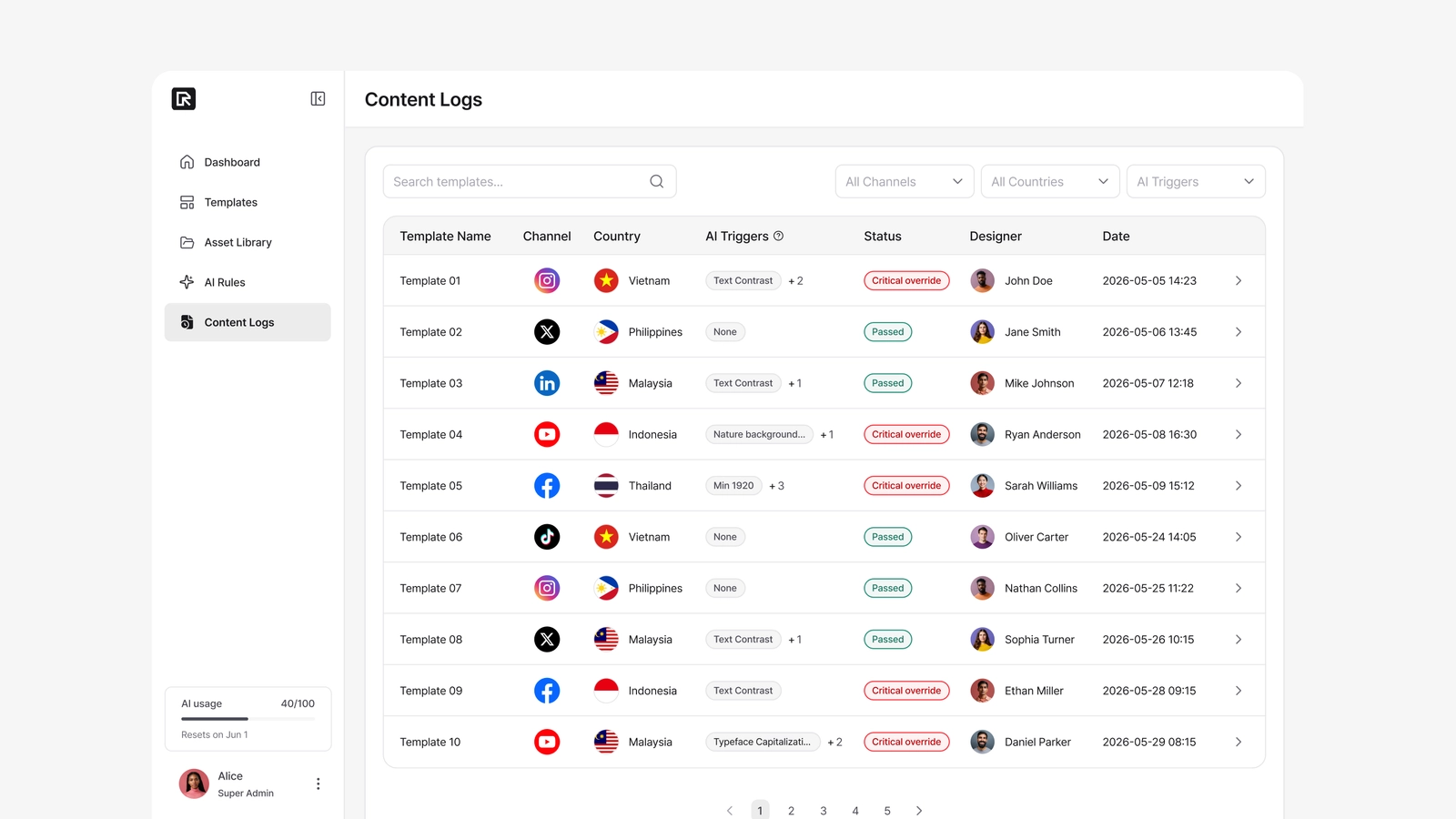
Task: Click Instagram icon for Template 01
Action: tap(547, 280)
